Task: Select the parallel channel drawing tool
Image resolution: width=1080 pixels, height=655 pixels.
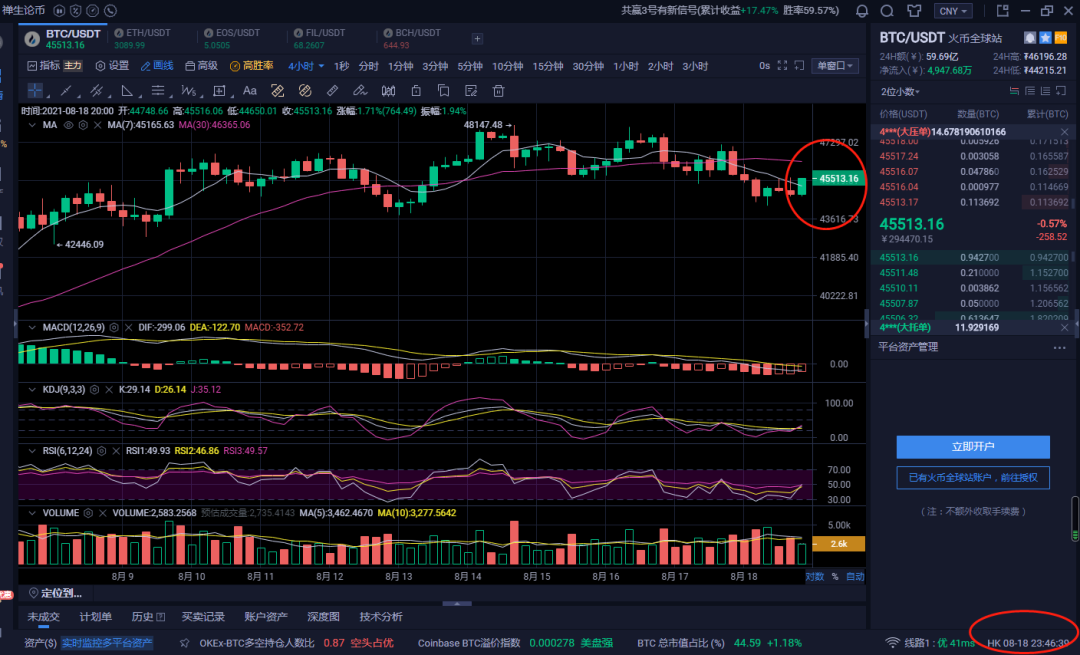Action: [x=96, y=91]
